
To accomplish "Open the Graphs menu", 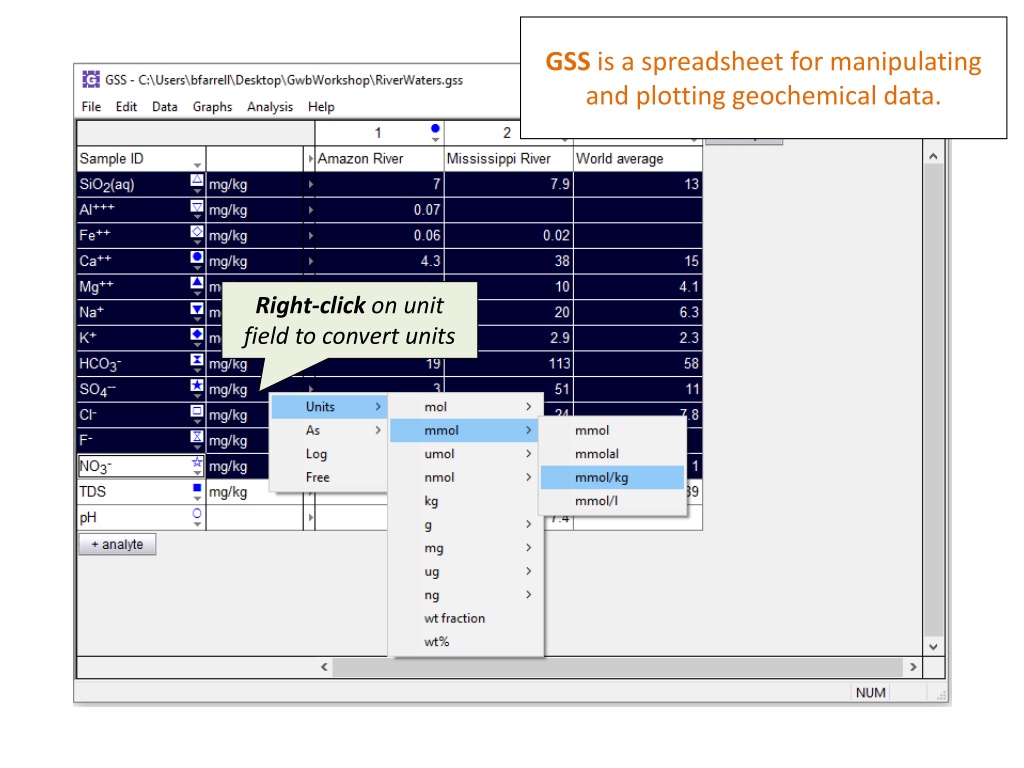I will point(212,106).
